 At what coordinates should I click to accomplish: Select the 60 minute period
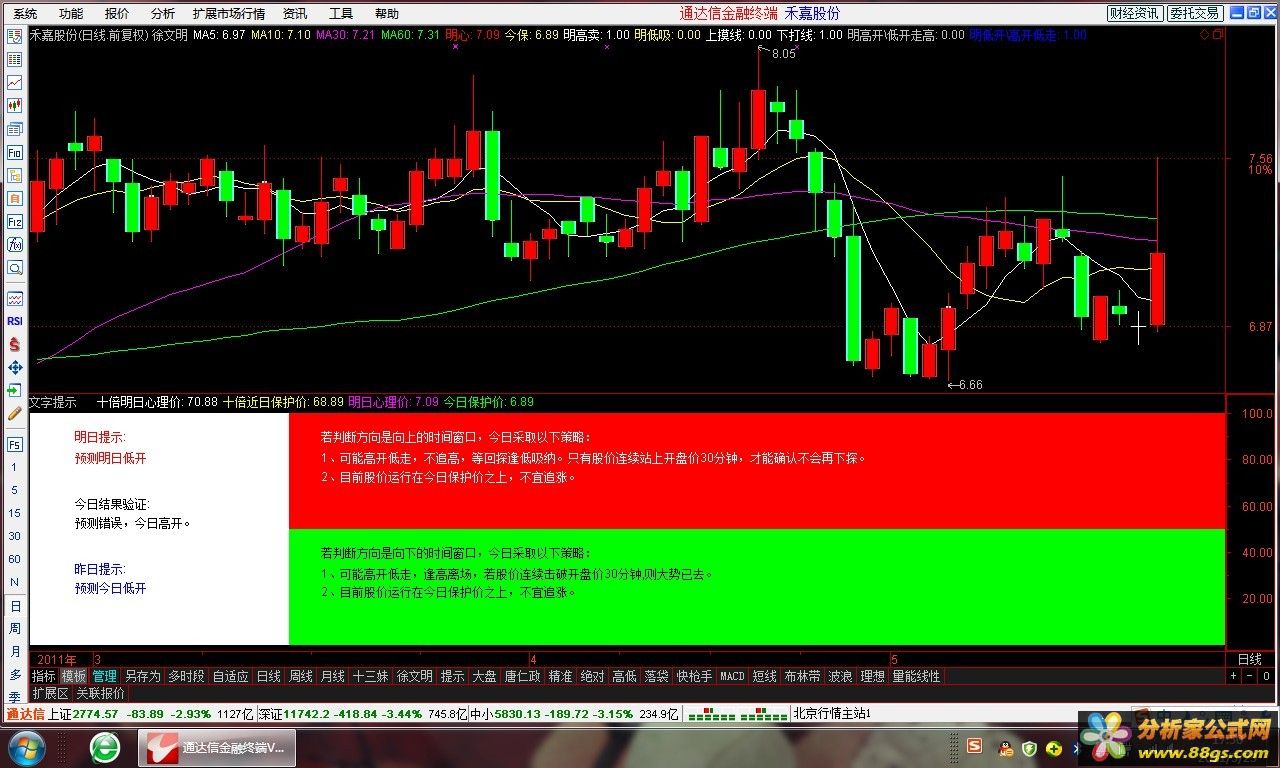15,559
